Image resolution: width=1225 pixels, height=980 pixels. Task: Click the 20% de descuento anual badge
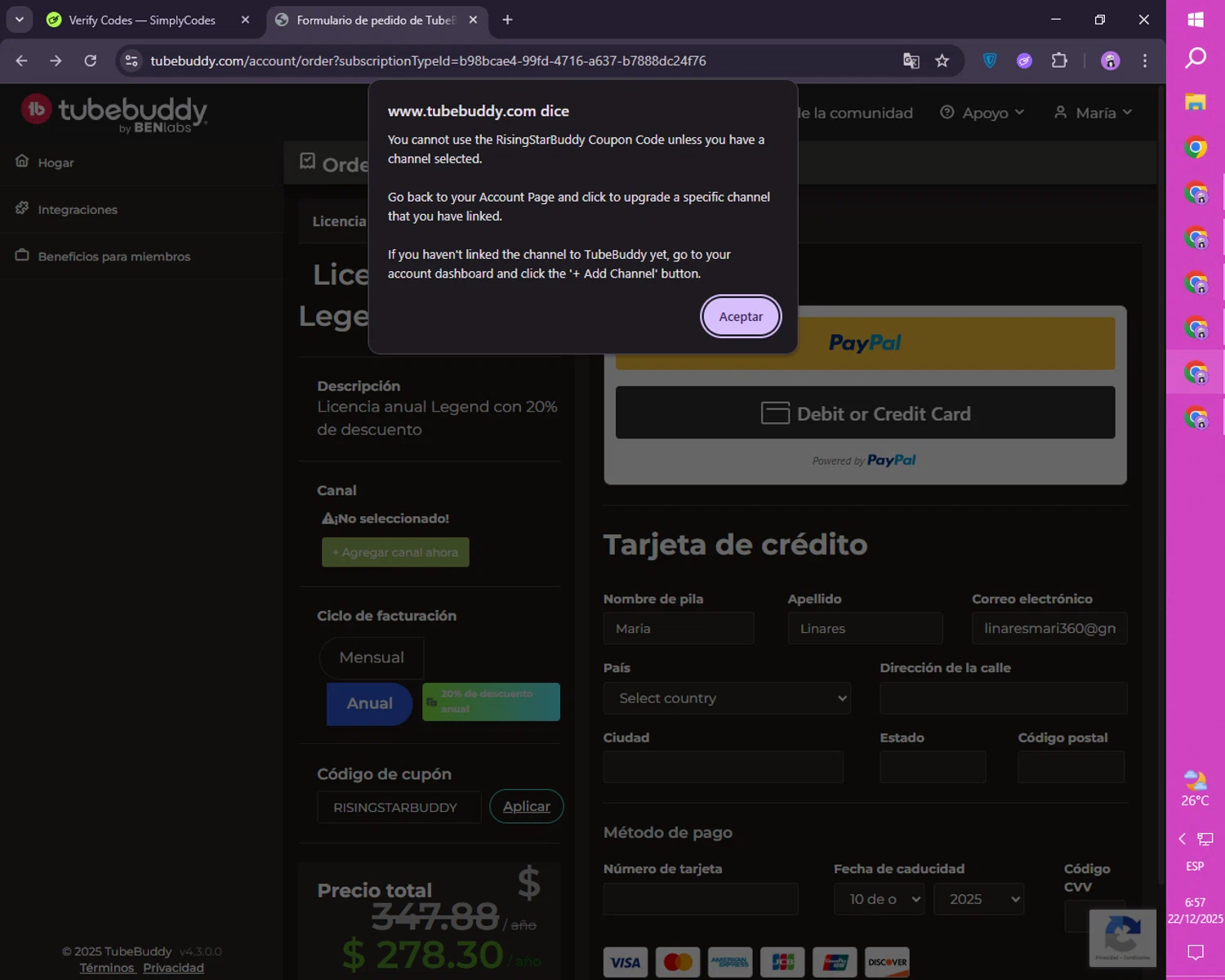tap(491, 702)
